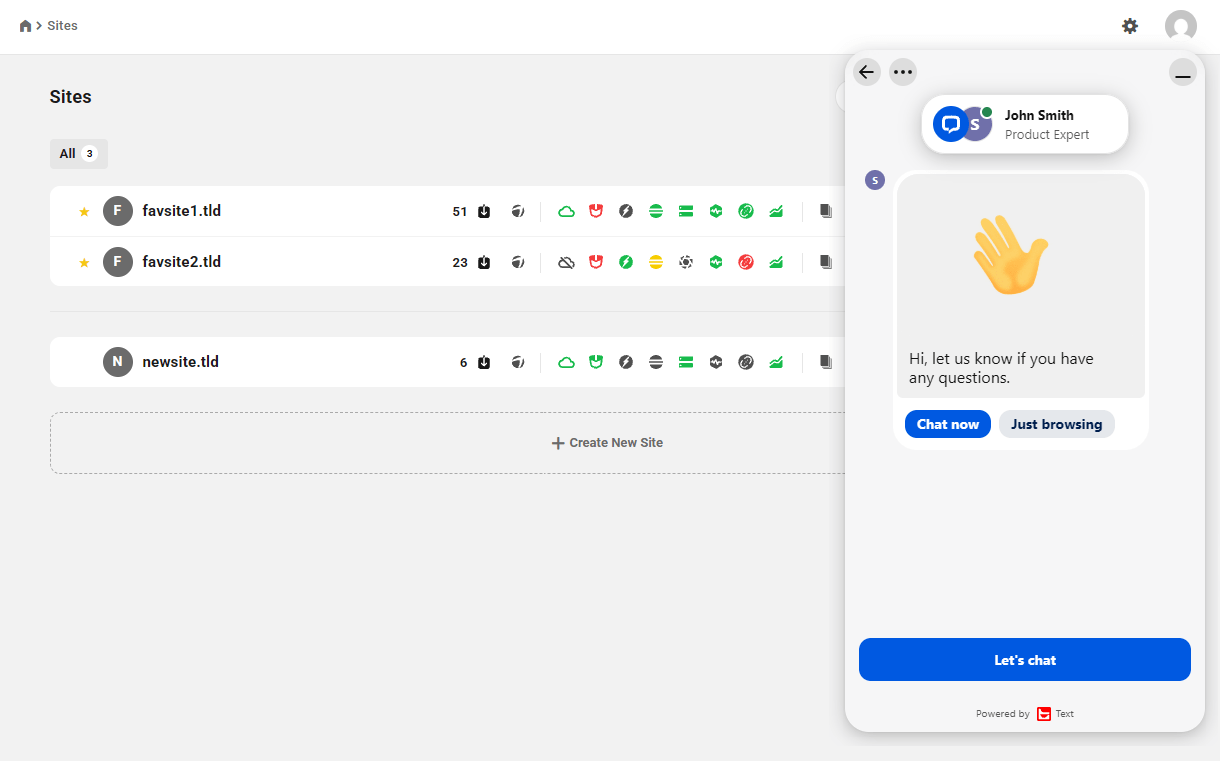Click green striped-circle SEO icon for favsite1.tld

click(x=656, y=211)
